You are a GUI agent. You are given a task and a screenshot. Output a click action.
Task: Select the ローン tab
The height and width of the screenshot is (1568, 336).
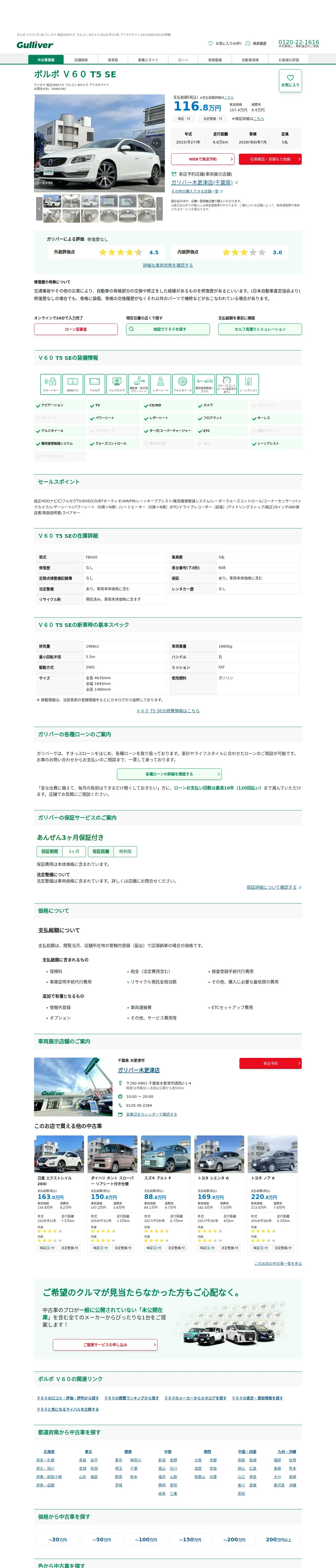[x=183, y=60]
